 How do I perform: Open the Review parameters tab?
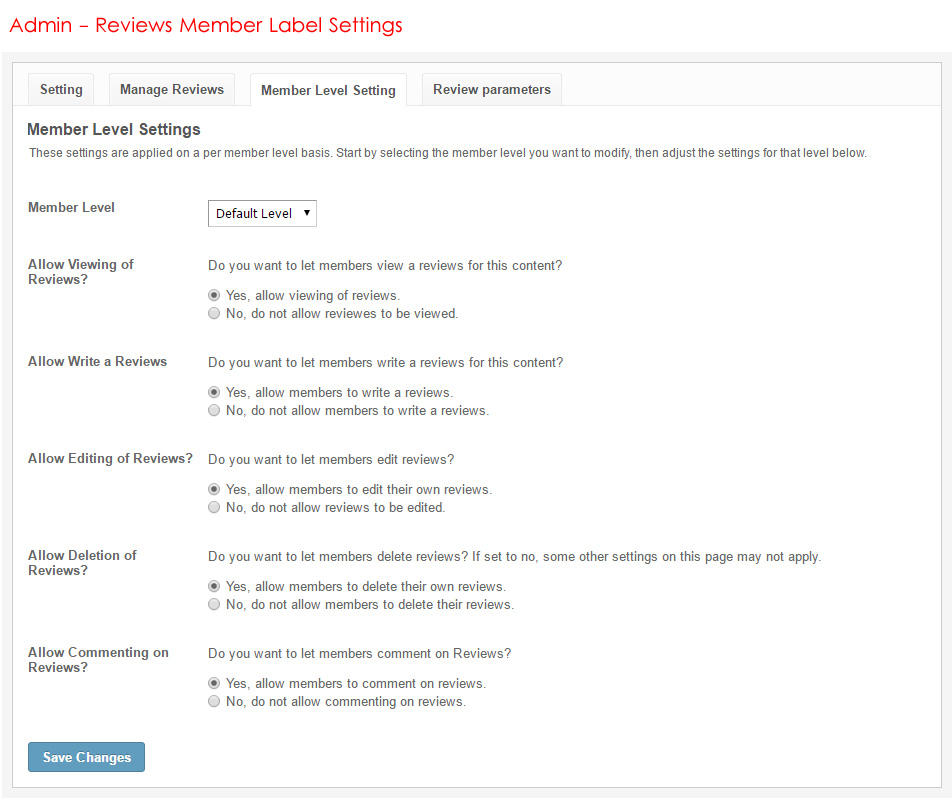pos(491,89)
